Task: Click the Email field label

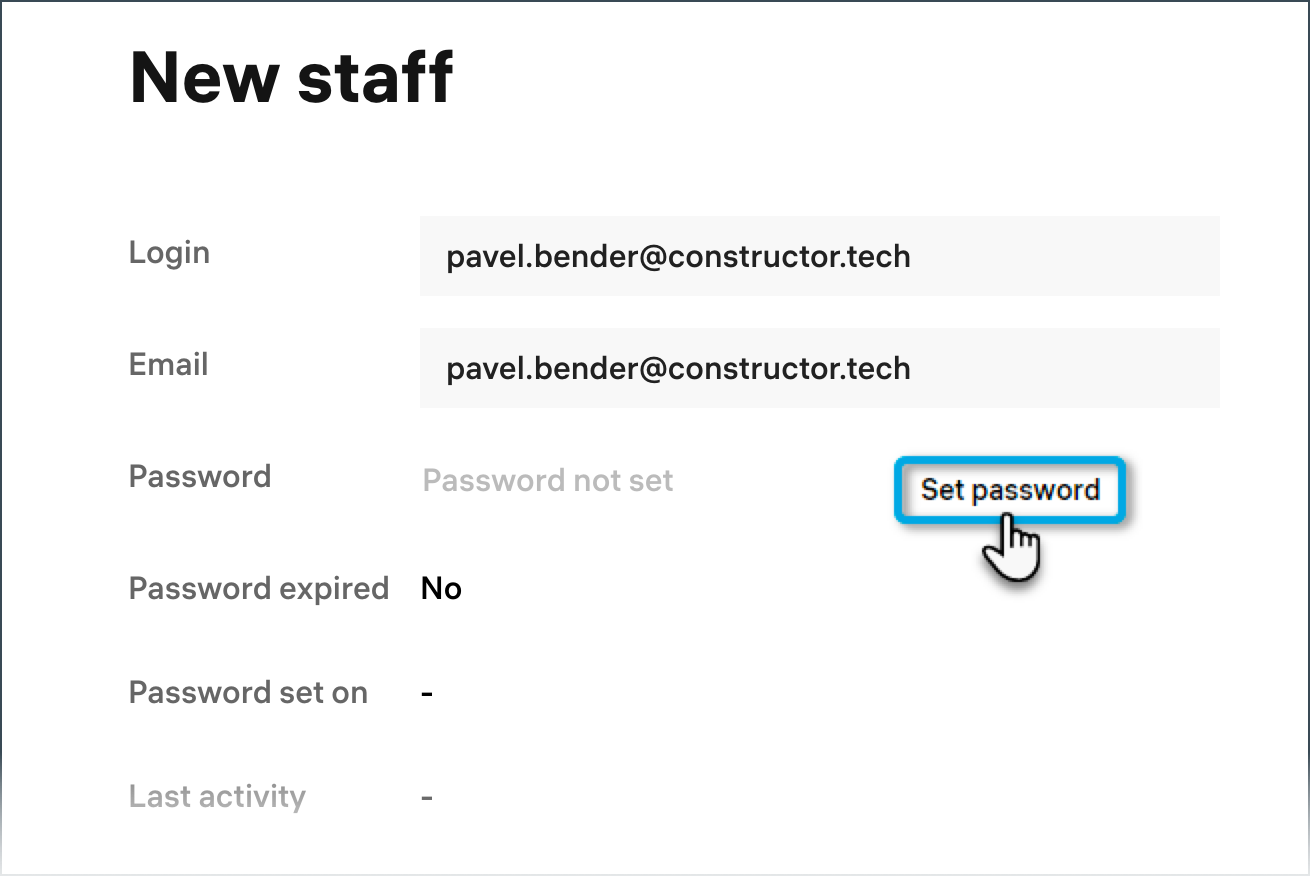Action: (168, 365)
